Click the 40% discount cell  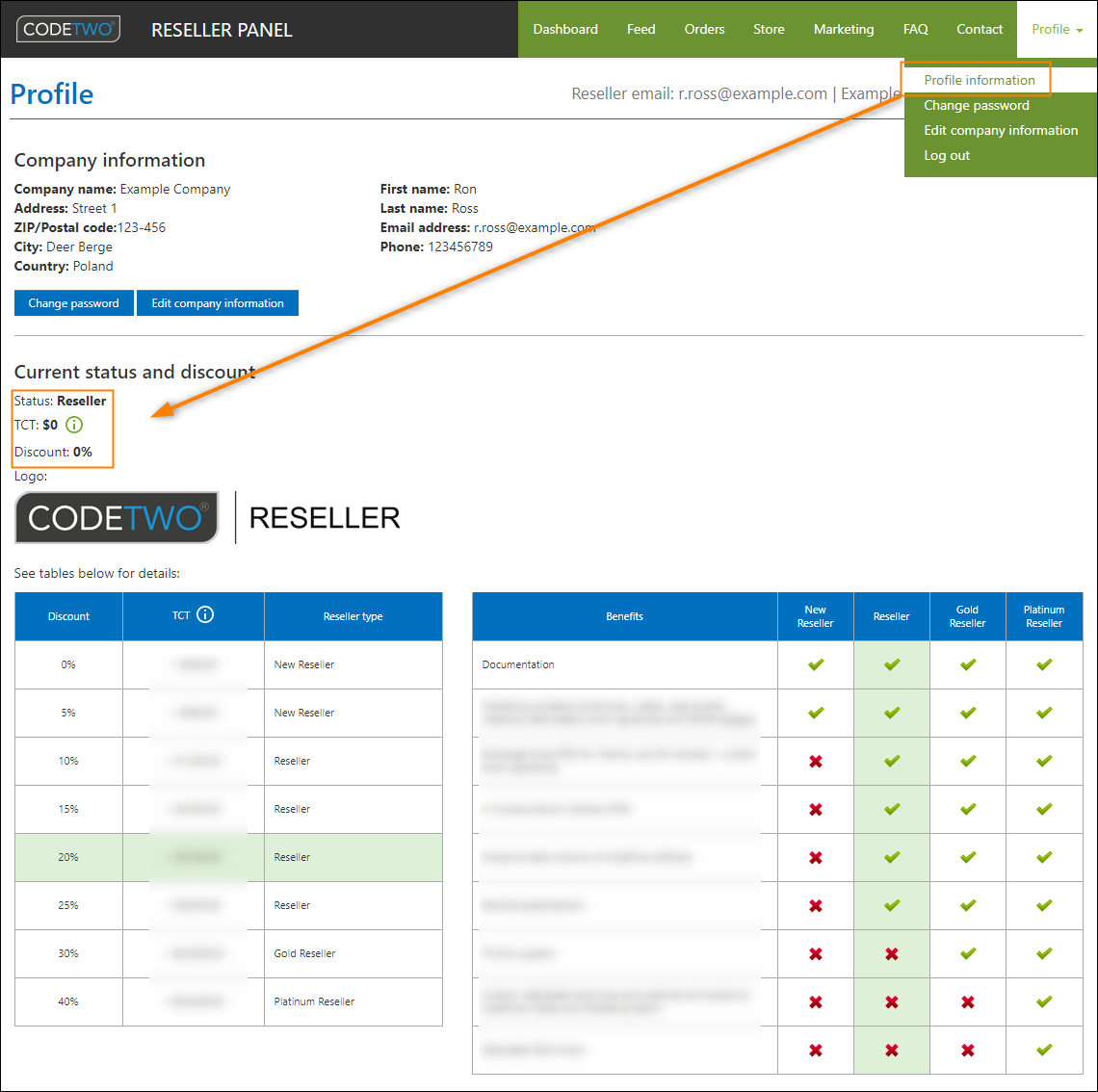pyautogui.click(x=68, y=1001)
